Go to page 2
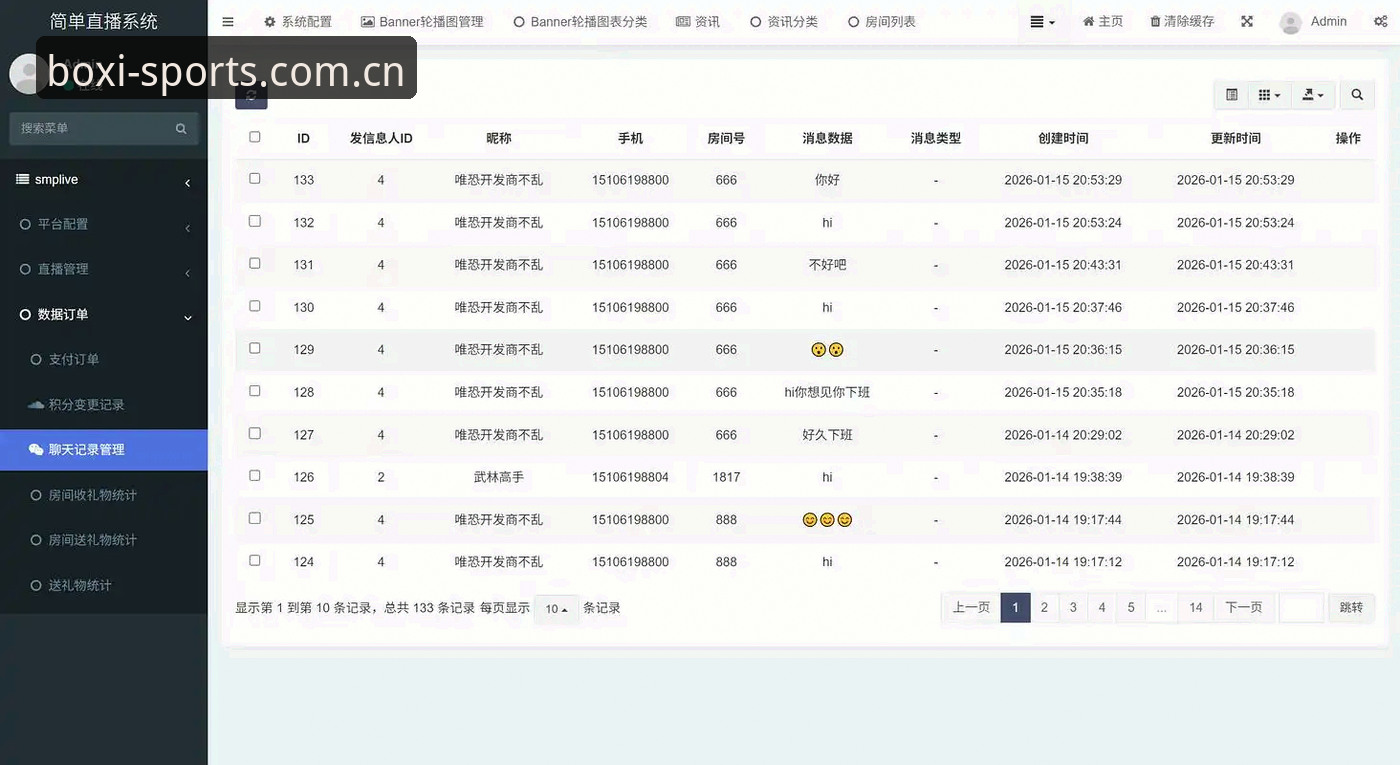 (x=1044, y=607)
